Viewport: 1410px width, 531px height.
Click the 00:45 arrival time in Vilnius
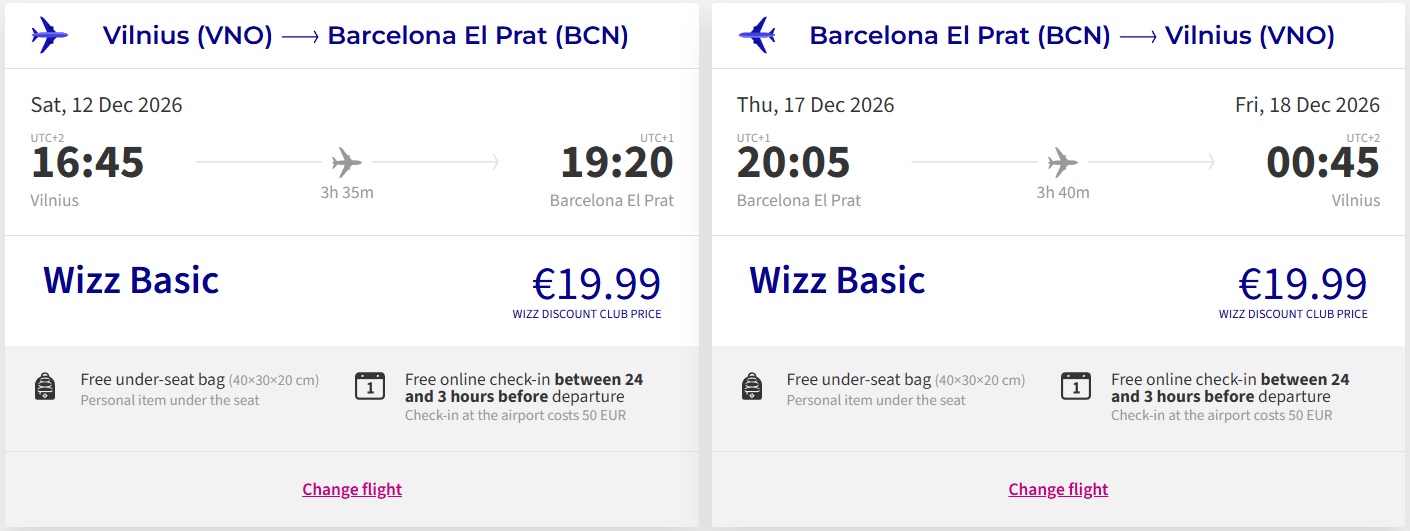pos(1323,162)
